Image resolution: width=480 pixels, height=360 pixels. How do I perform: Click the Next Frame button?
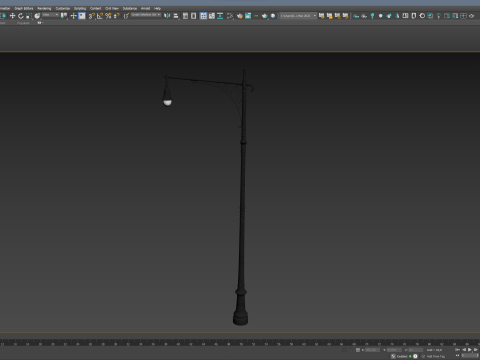476,350
